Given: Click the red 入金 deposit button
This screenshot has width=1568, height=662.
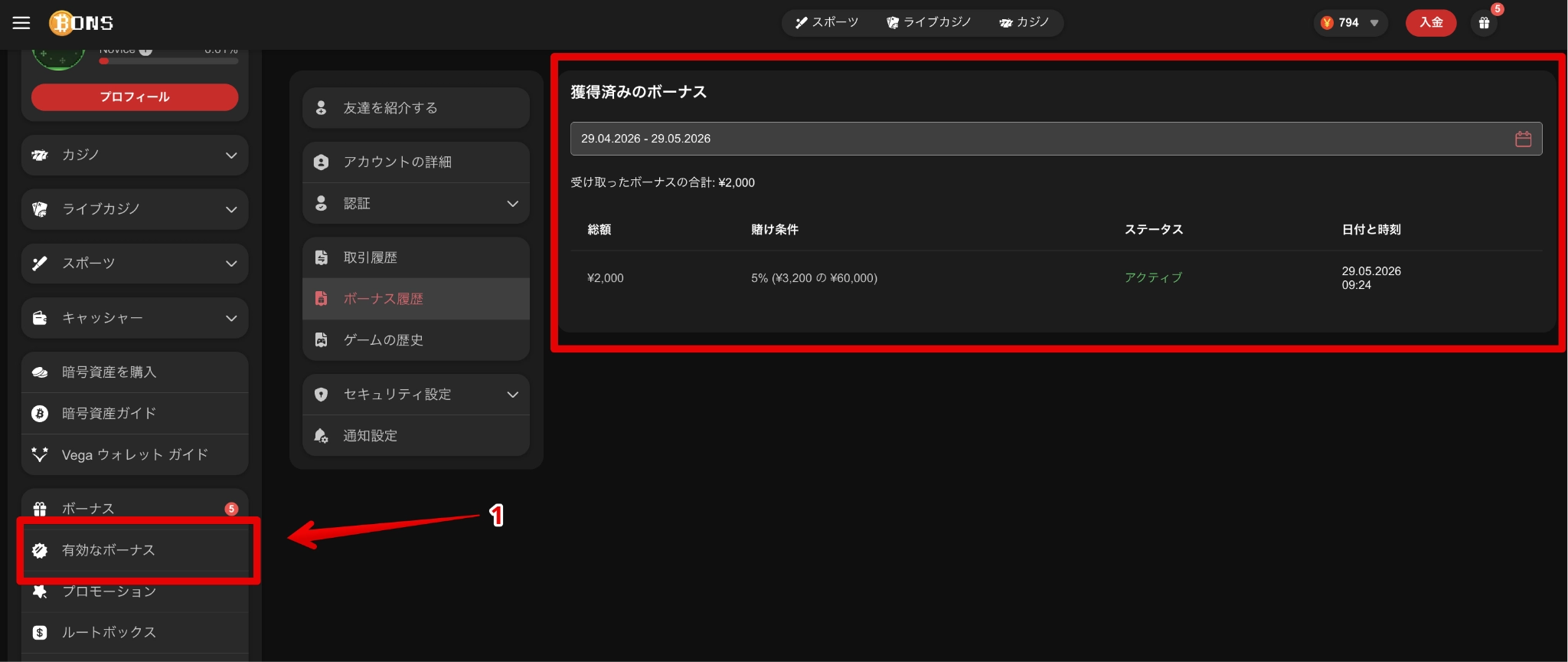Looking at the screenshot, I should [1431, 23].
